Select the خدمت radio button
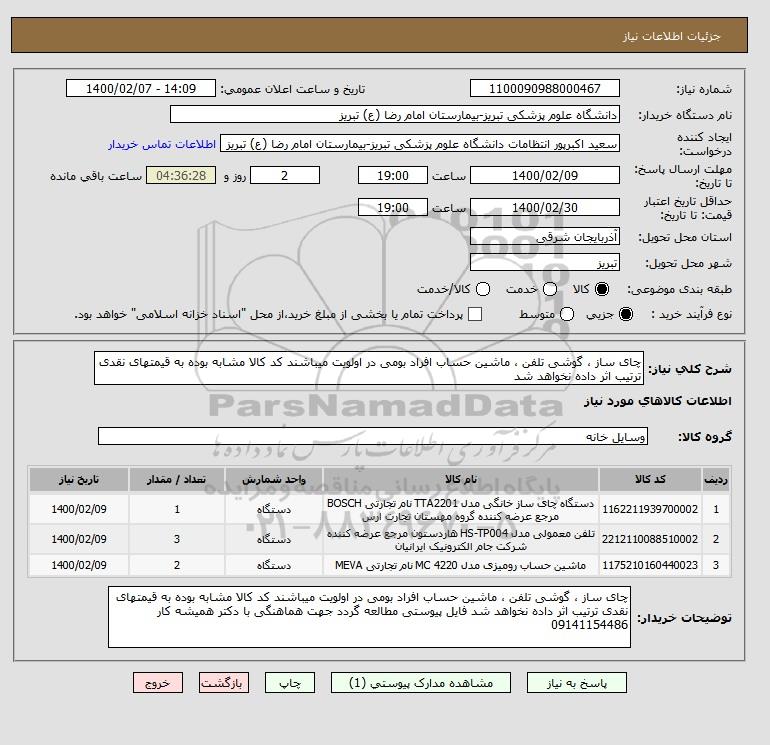This screenshot has width=770, height=745. pos(550,289)
